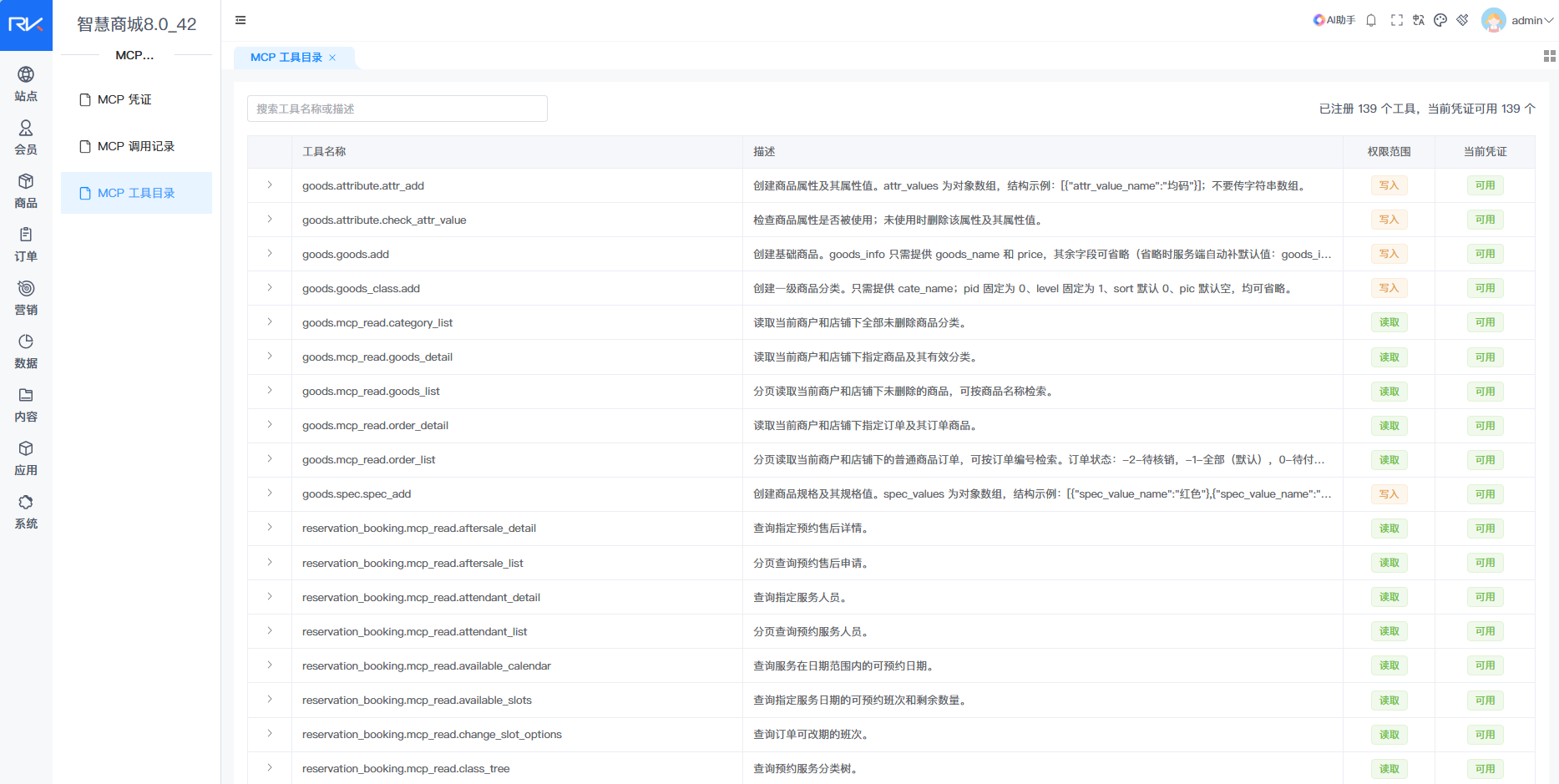1559x784 pixels.
Task: Open the 应用 (apps) sidebar module
Action: pos(26,458)
